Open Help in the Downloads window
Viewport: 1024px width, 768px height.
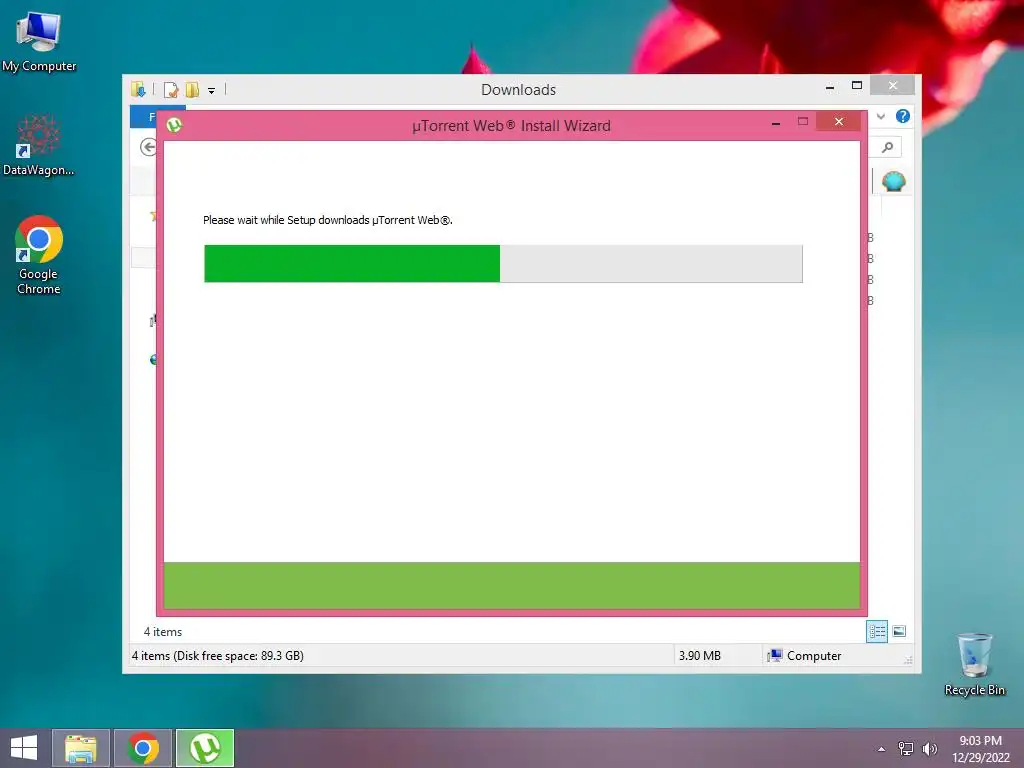[903, 116]
